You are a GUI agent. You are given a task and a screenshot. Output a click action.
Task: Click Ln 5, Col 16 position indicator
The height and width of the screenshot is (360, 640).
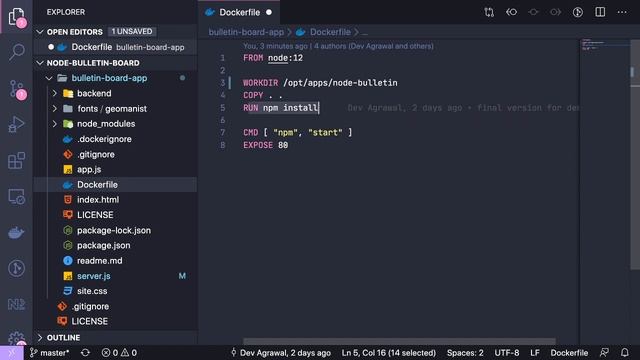(389, 353)
